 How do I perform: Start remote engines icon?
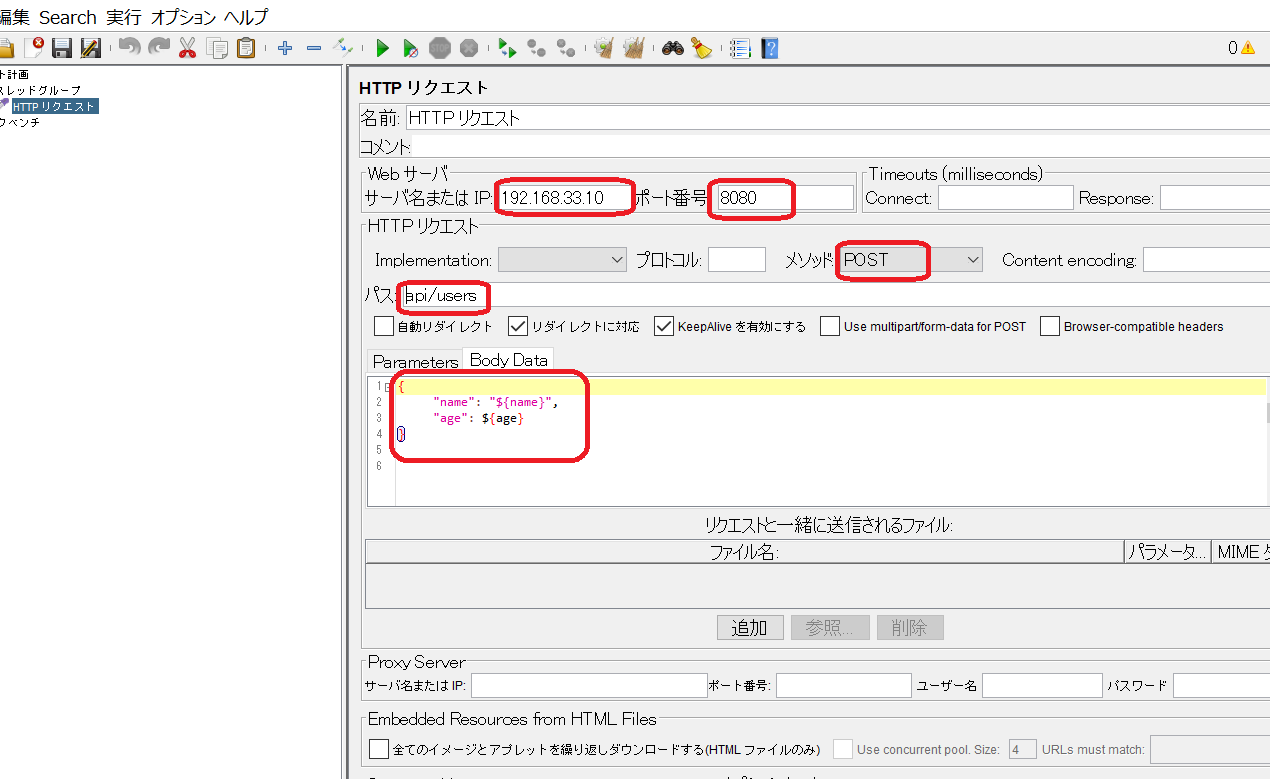(507, 47)
